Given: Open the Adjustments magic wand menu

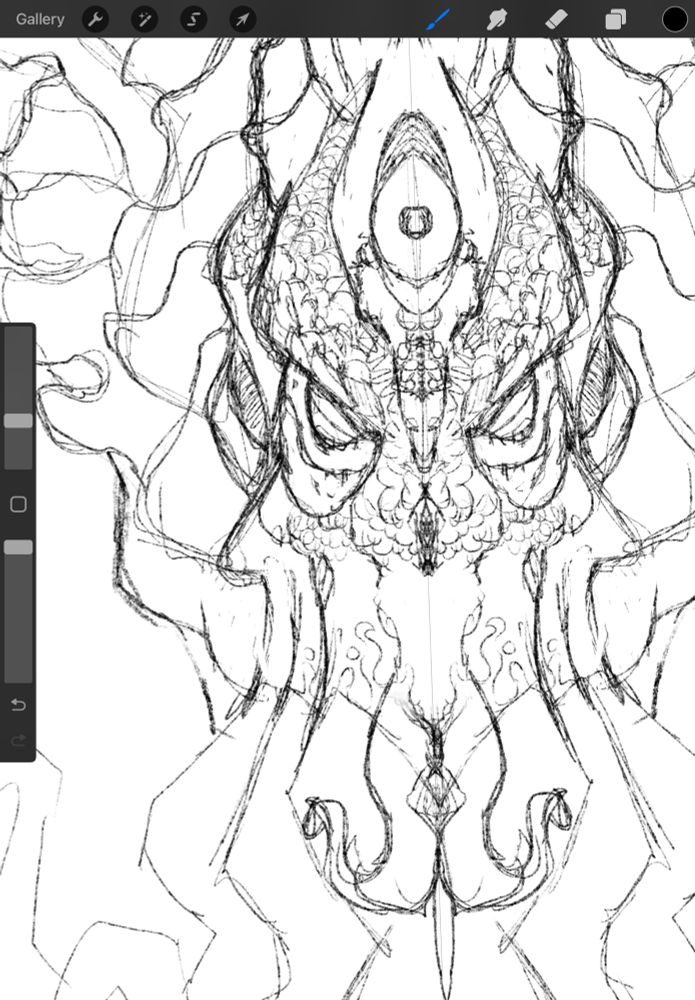Looking at the screenshot, I should pyautogui.click(x=144, y=19).
